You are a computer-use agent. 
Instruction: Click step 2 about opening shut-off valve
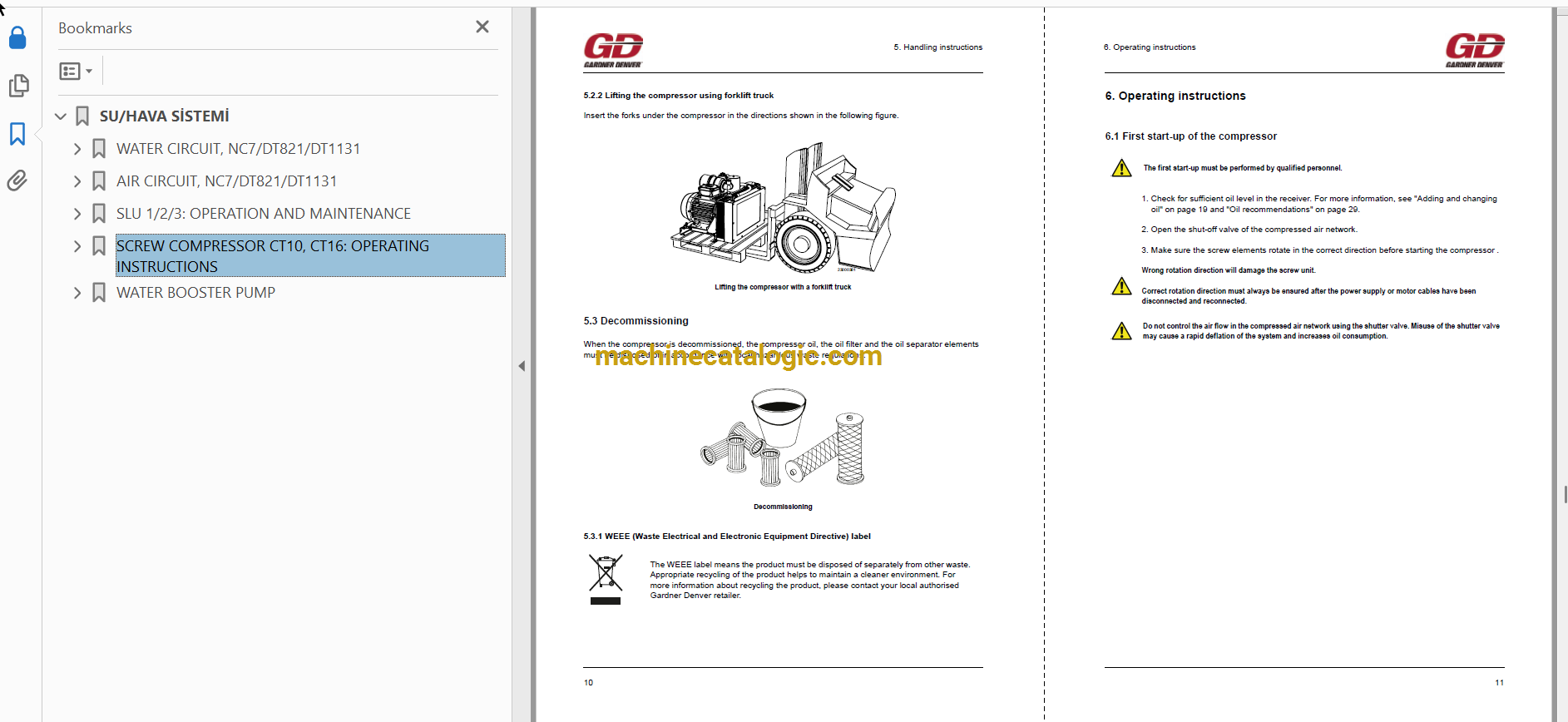(1249, 230)
